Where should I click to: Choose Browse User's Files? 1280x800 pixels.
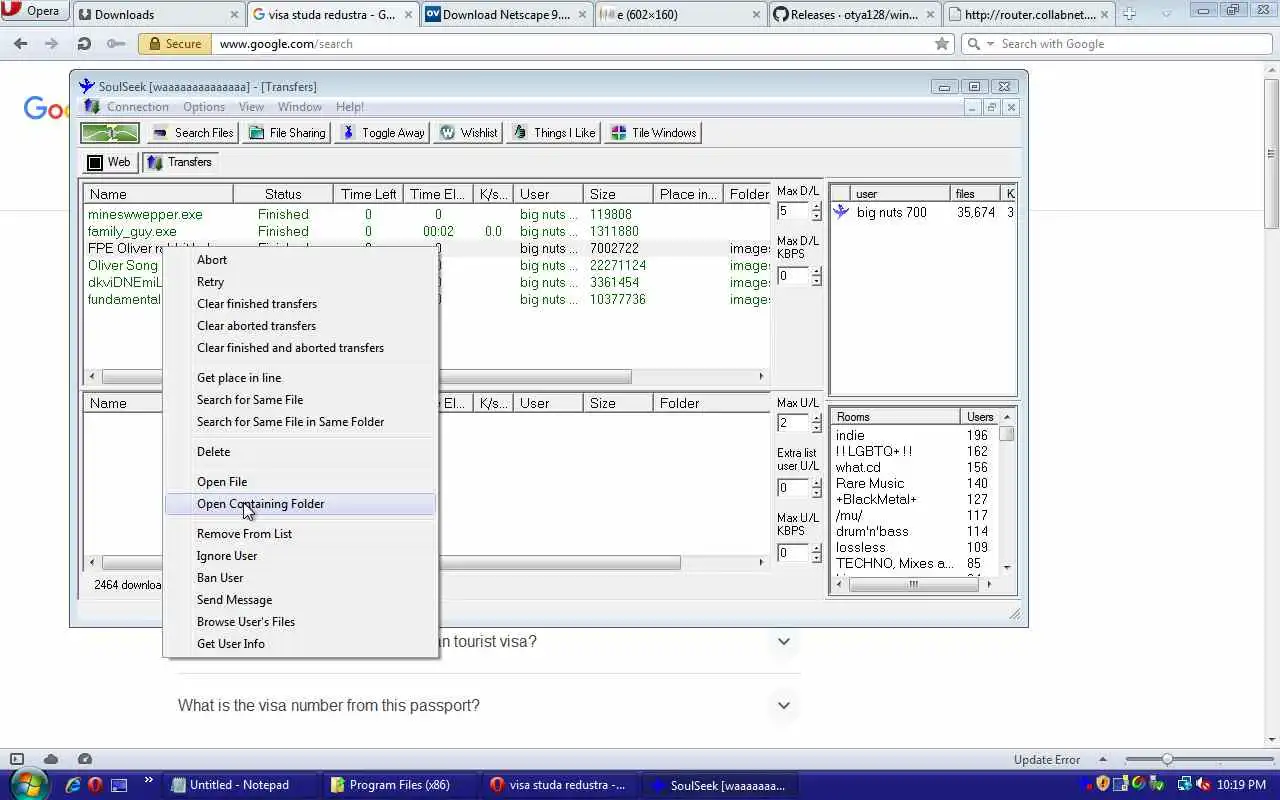300,622
